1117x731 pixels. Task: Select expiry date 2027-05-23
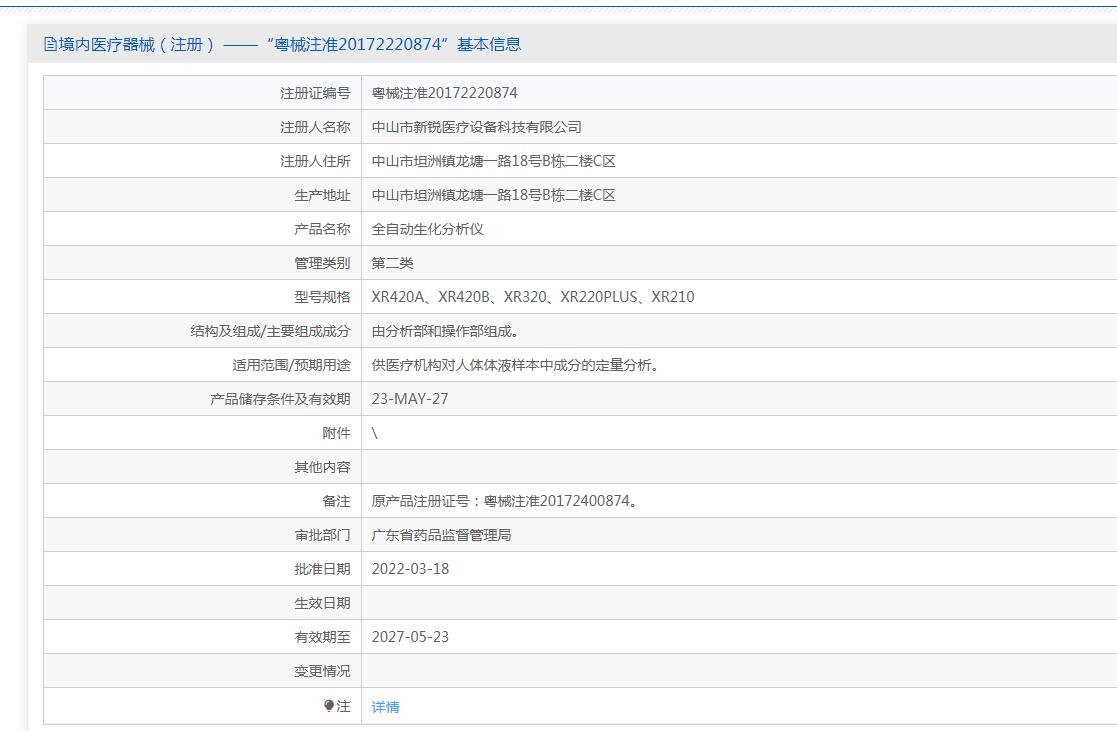410,637
